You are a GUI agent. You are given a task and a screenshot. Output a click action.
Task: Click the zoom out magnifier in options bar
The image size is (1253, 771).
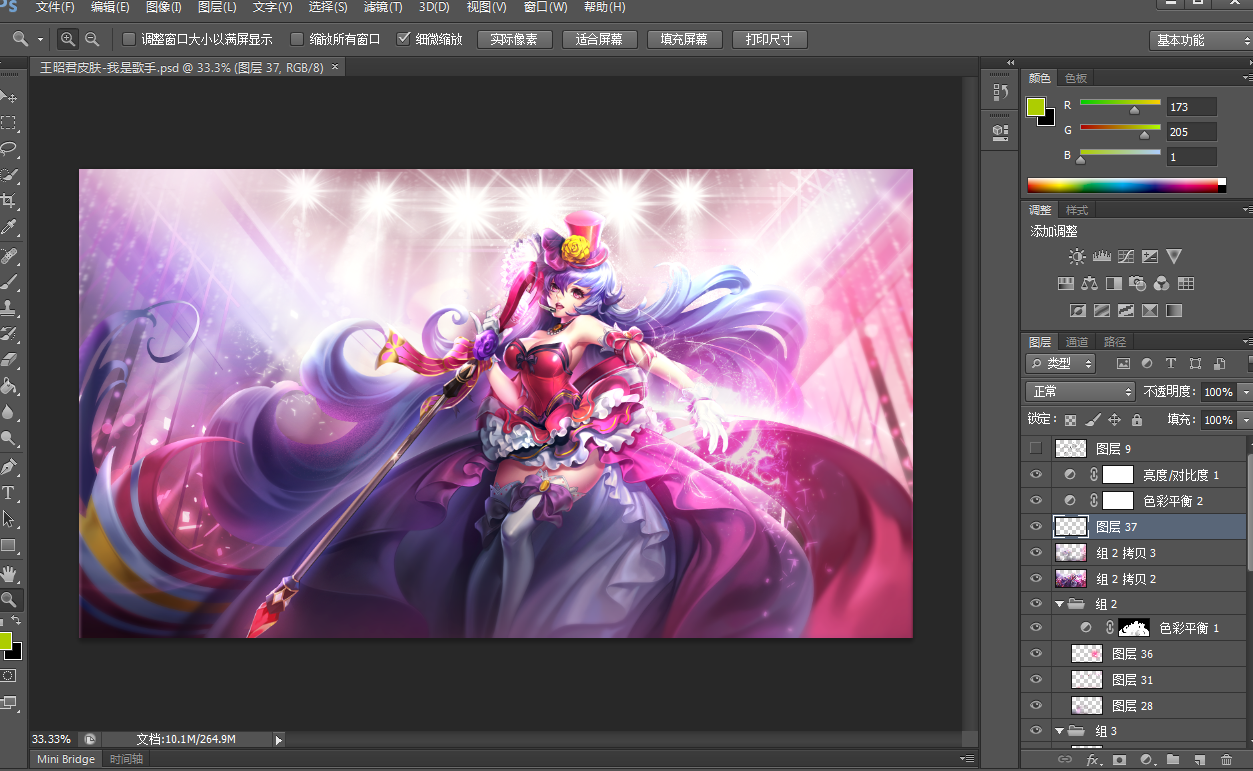coord(92,39)
